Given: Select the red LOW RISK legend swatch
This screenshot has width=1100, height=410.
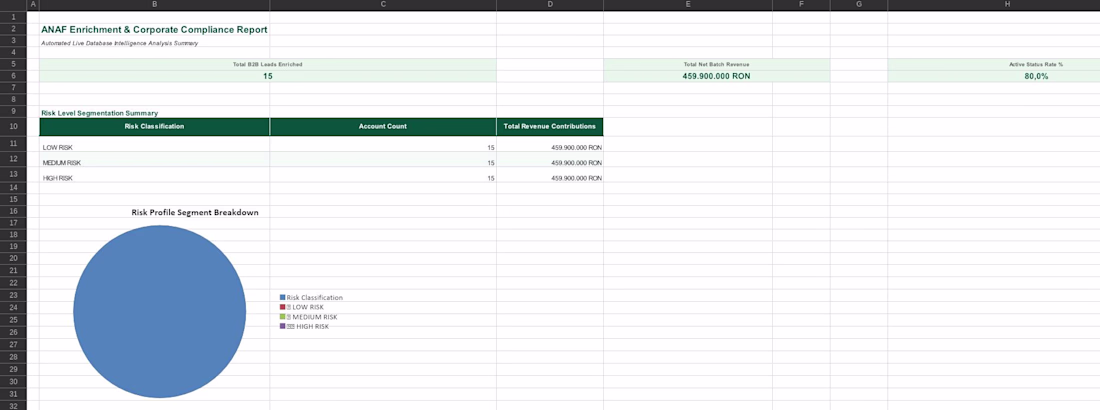Looking at the screenshot, I should (283, 307).
